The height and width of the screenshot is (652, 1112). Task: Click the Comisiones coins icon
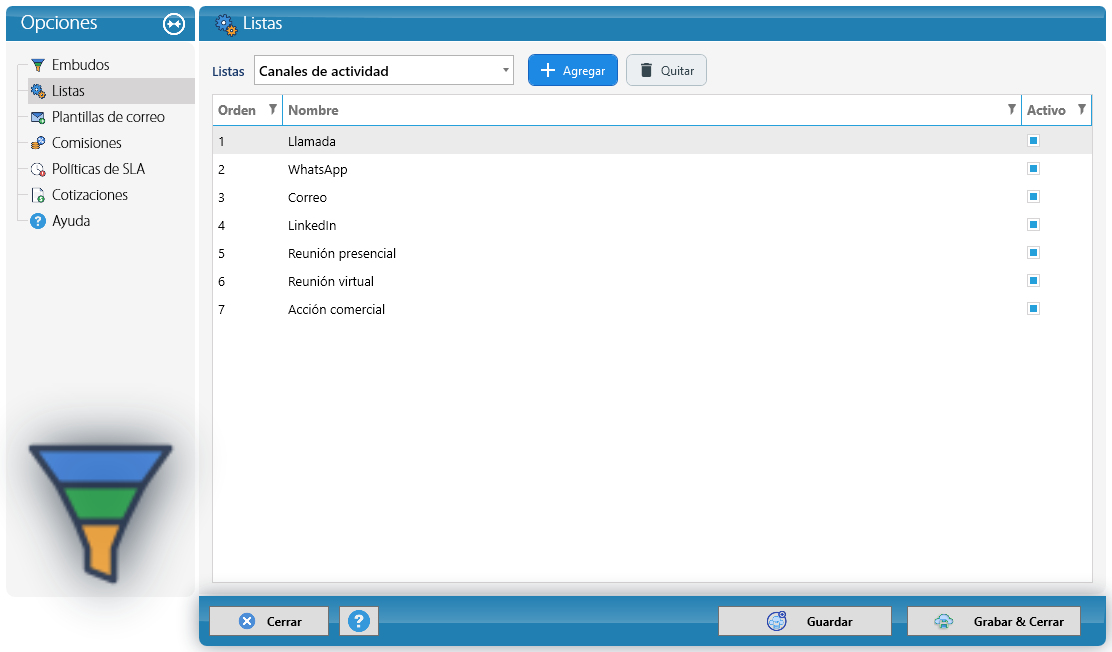38,143
